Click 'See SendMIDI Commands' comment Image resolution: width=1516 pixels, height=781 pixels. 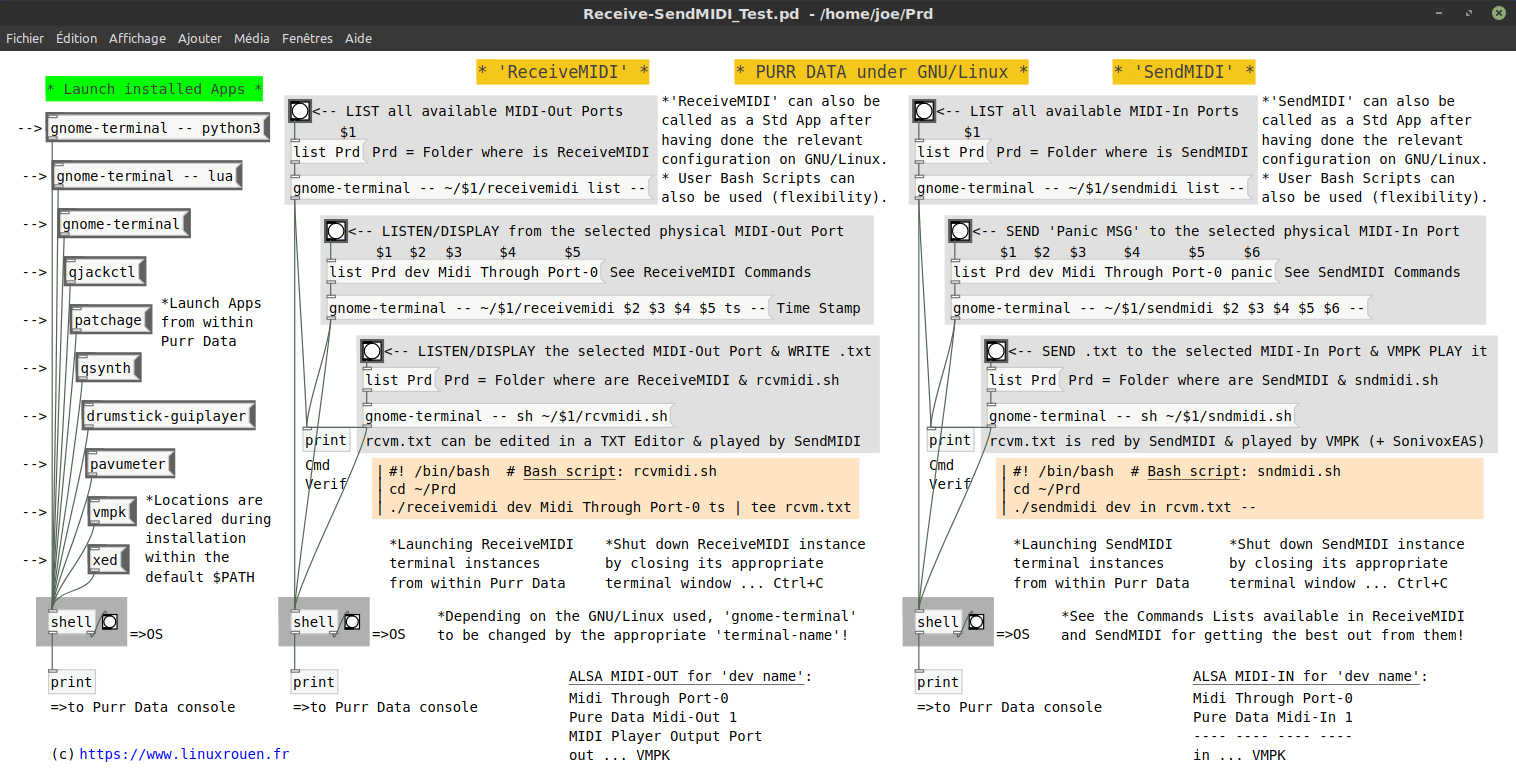pyautogui.click(x=1372, y=272)
